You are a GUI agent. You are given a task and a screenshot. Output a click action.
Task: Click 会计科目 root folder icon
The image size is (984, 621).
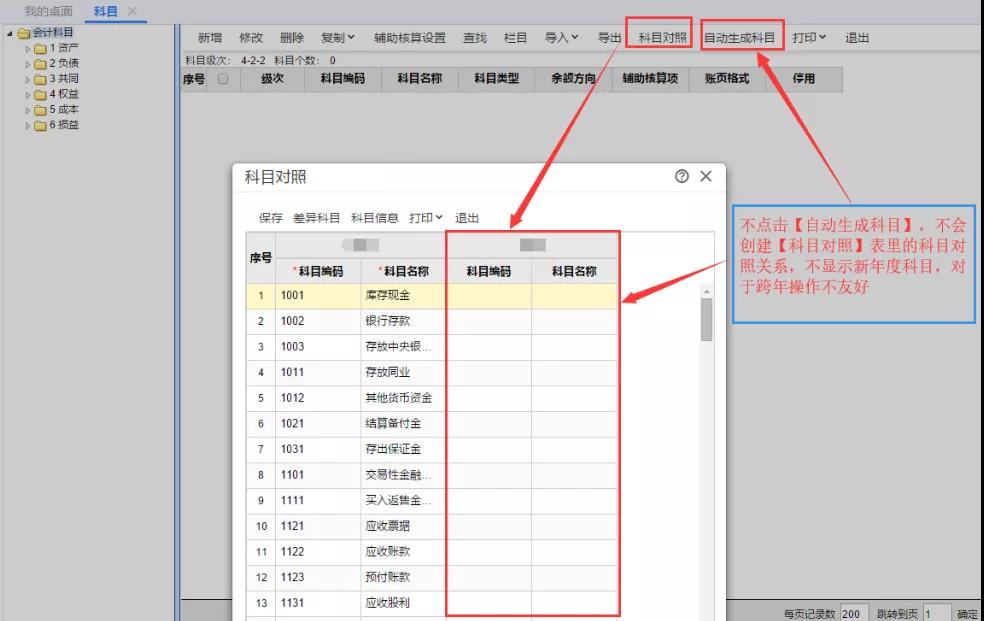24,33
